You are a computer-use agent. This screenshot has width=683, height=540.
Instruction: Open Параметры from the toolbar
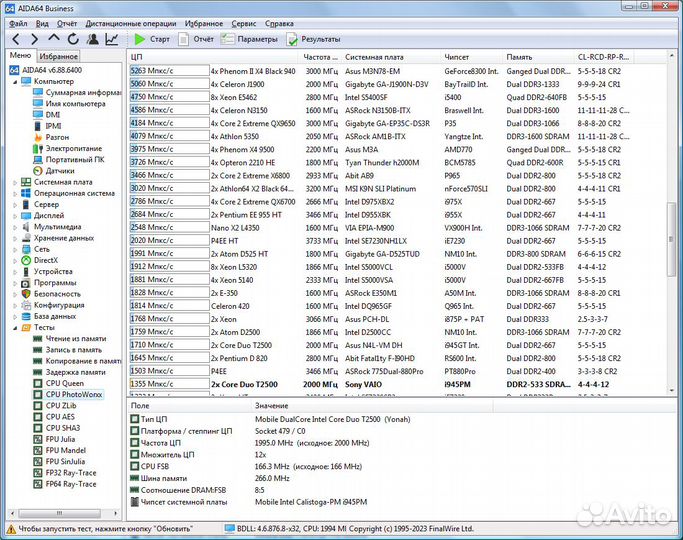point(250,39)
